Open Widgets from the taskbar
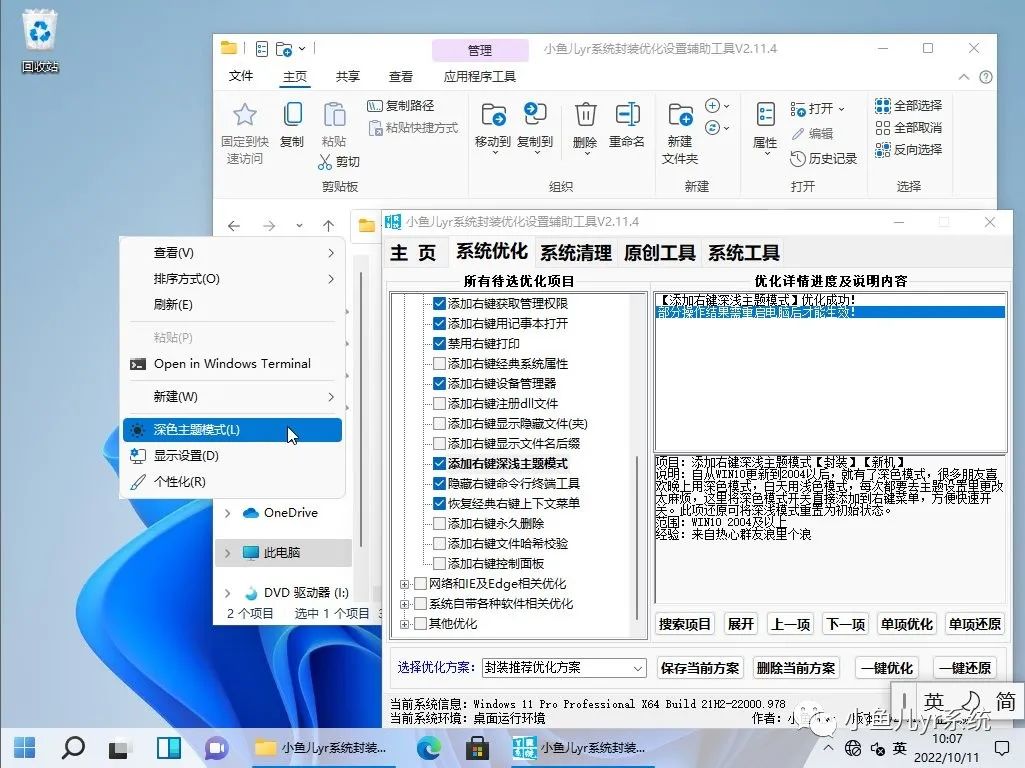The height and width of the screenshot is (768, 1025). pos(168,748)
